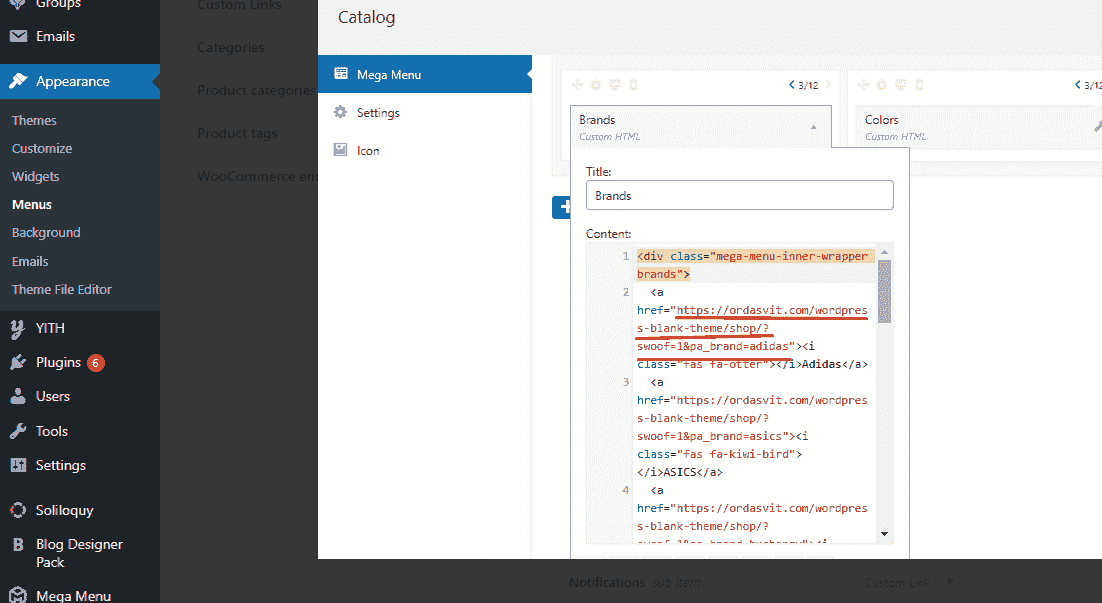Click the YITH logo icon
Viewport: 1102px width, 603px height.
coord(18,328)
